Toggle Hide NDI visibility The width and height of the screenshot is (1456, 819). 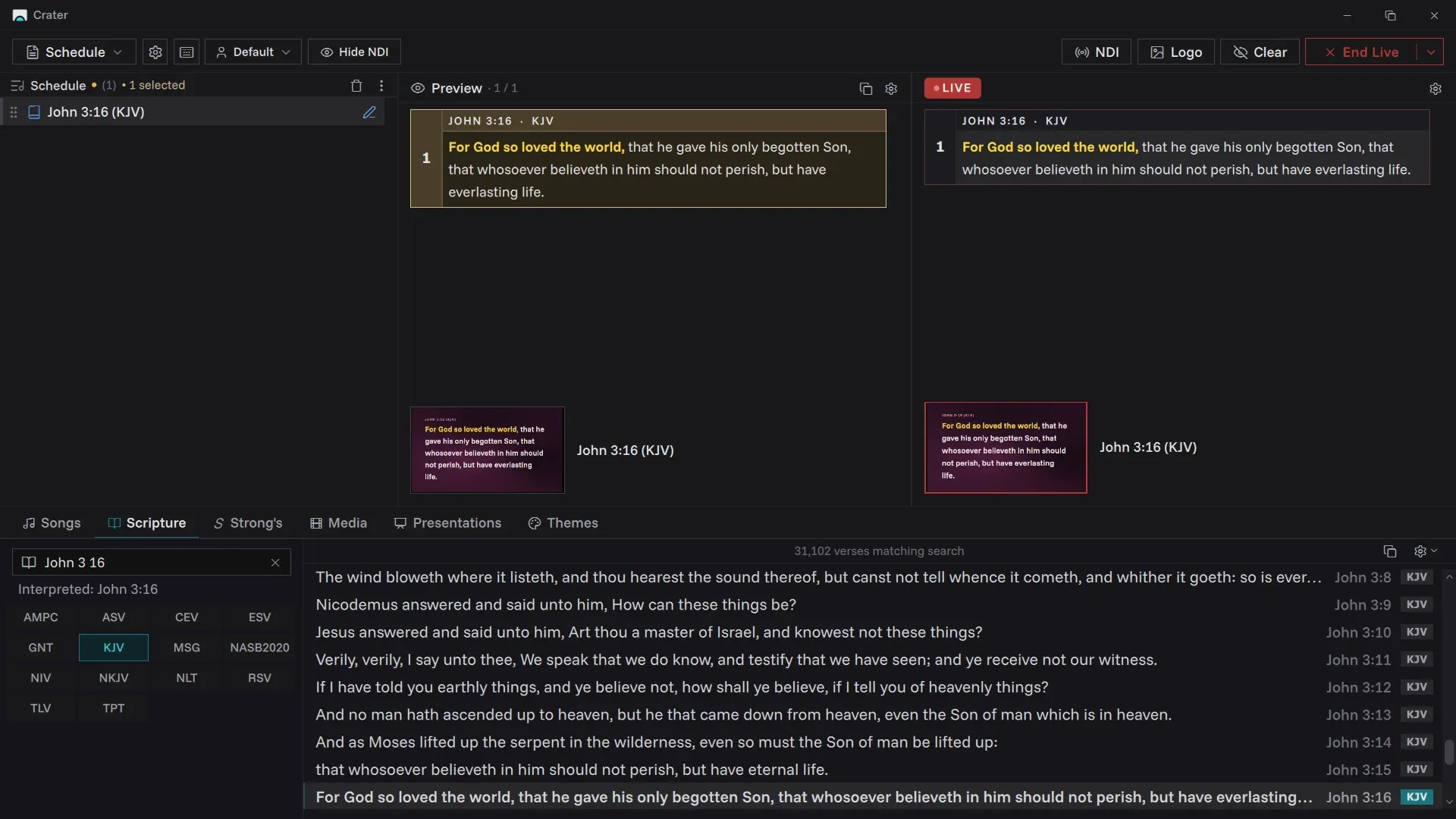[x=354, y=52]
